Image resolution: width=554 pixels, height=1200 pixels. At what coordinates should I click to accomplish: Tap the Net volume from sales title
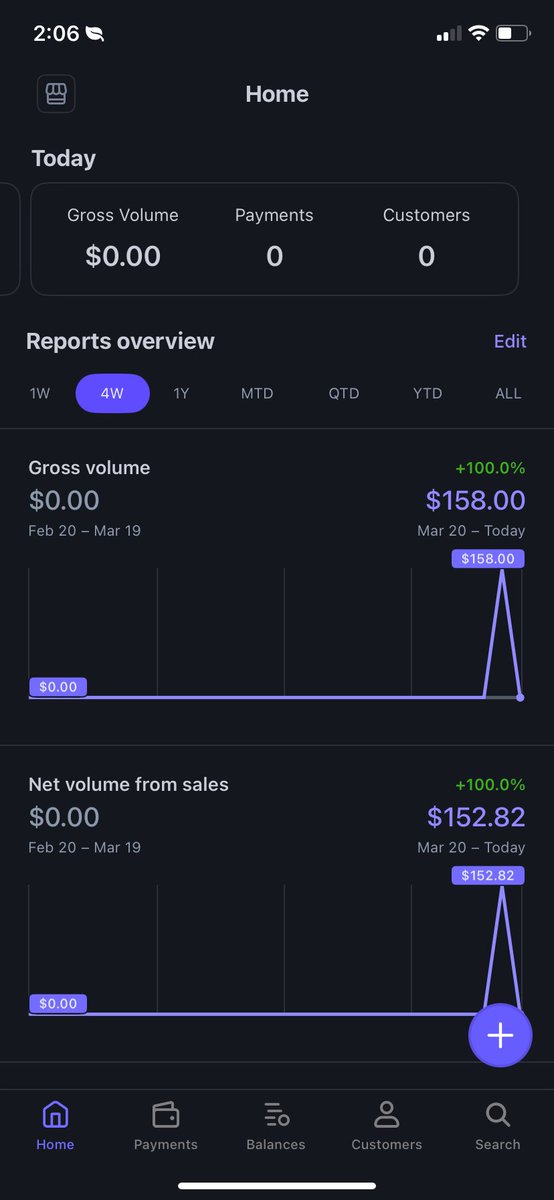pyautogui.click(x=128, y=785)
